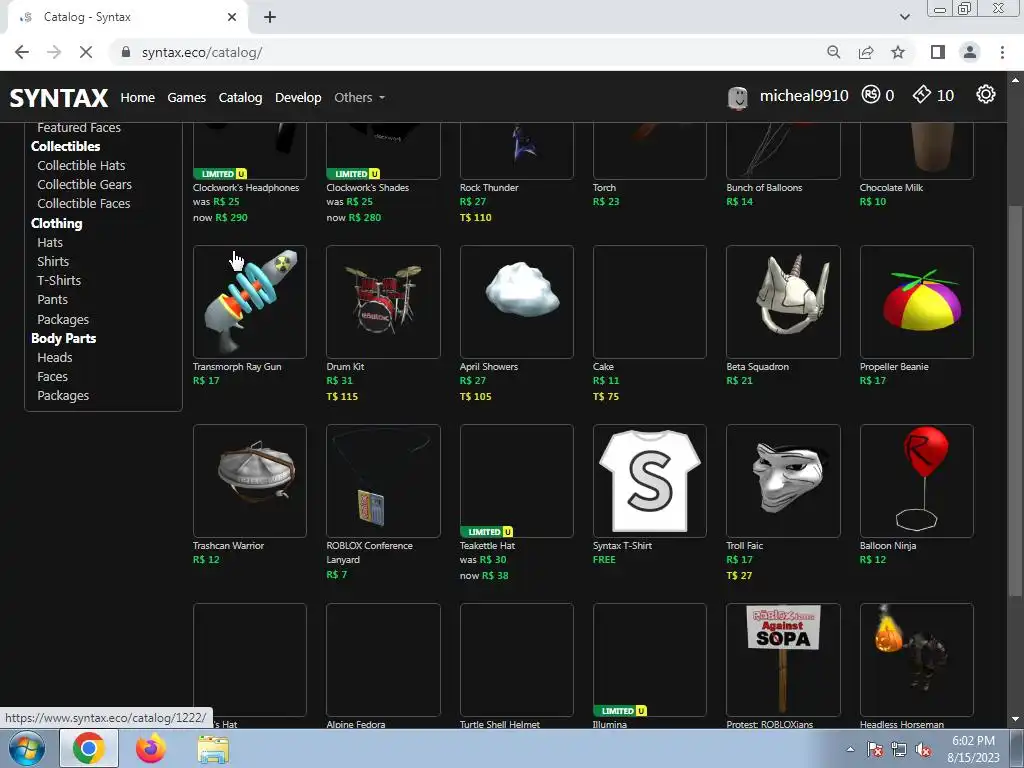The width and height of the screenshot is (1024, 768).
Task: Click the muted volume tray icon
Action: coord(923,750)
